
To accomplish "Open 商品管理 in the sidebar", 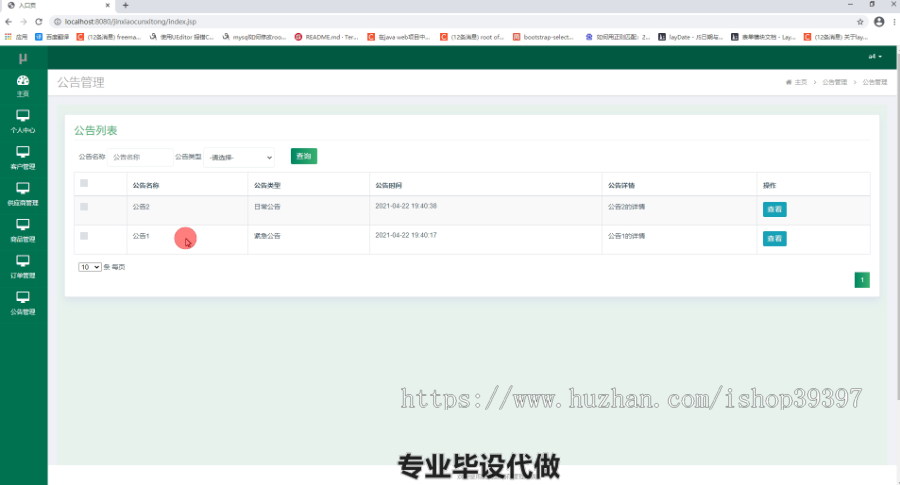I will point(23,230).
